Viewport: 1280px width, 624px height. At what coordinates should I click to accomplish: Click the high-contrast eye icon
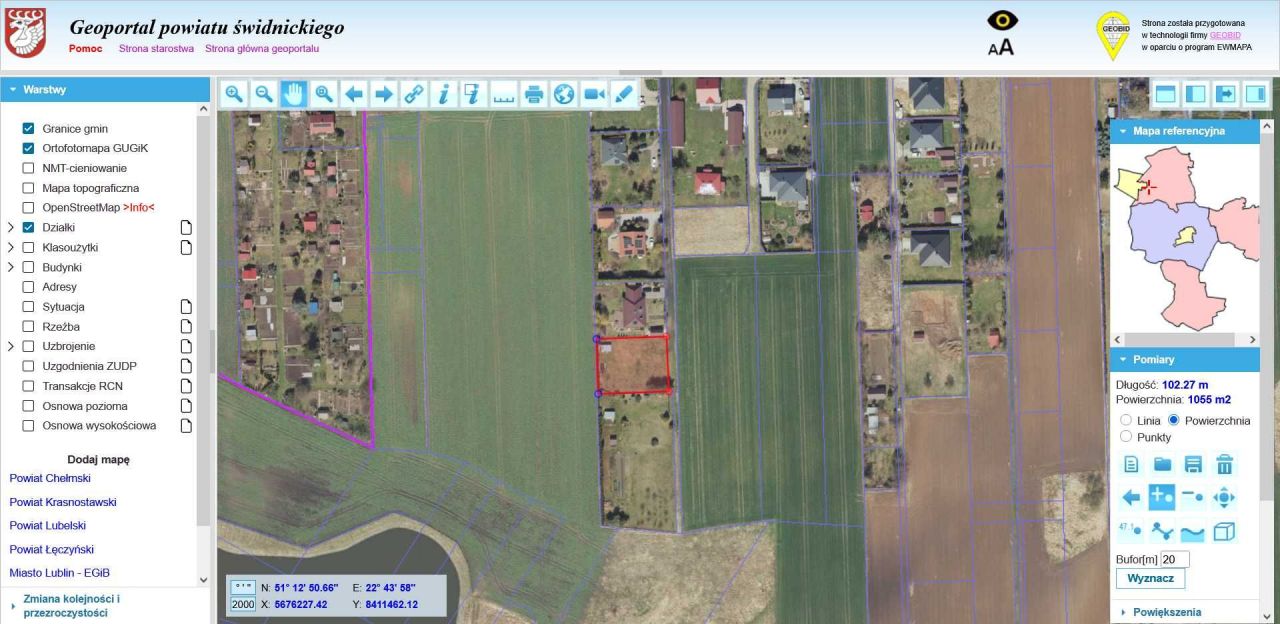1002,21
